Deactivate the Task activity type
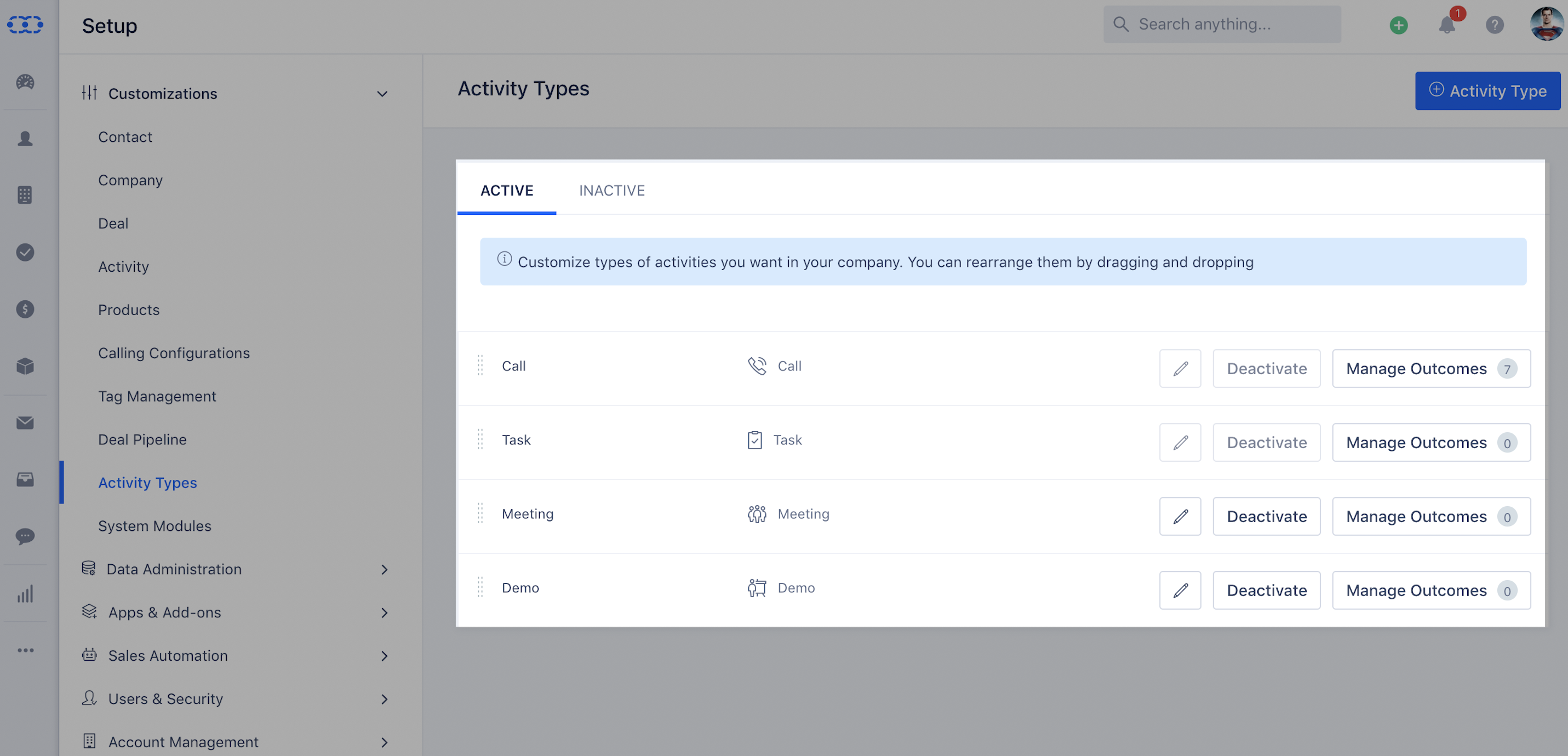 point(1267,443)
